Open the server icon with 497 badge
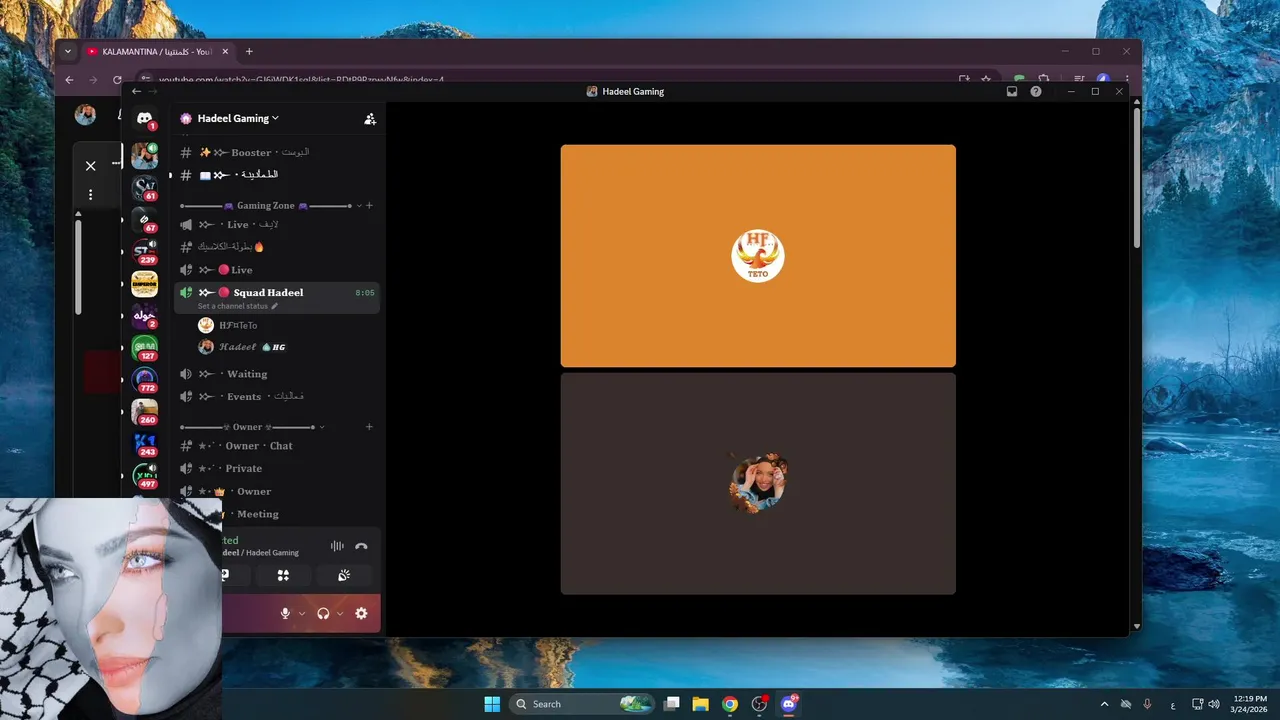The height and width of the screenshot is (720, 1280). coord(145,476)
